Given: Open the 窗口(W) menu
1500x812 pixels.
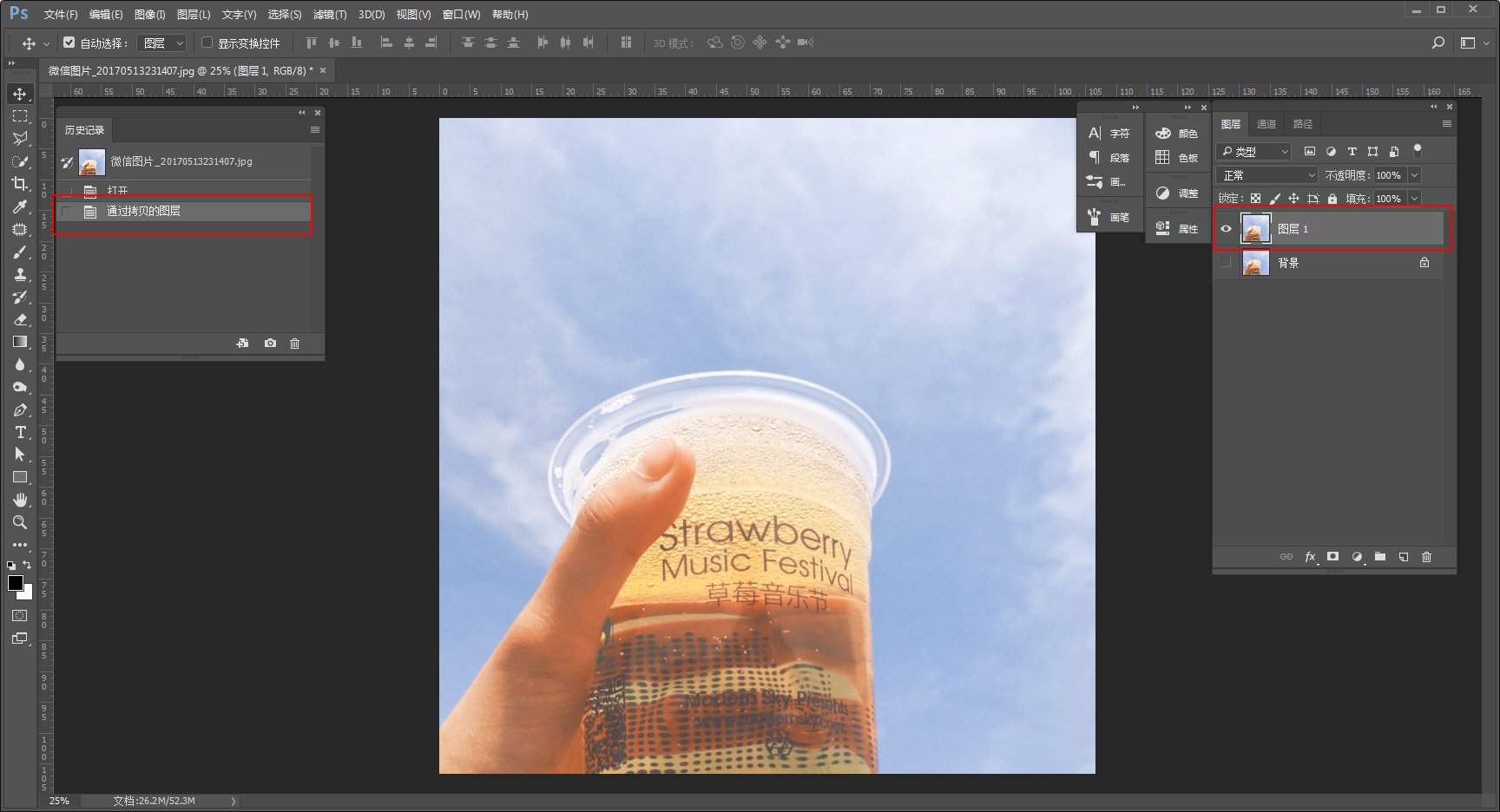Looking at the screenshot, I should (x=461, y=15).
